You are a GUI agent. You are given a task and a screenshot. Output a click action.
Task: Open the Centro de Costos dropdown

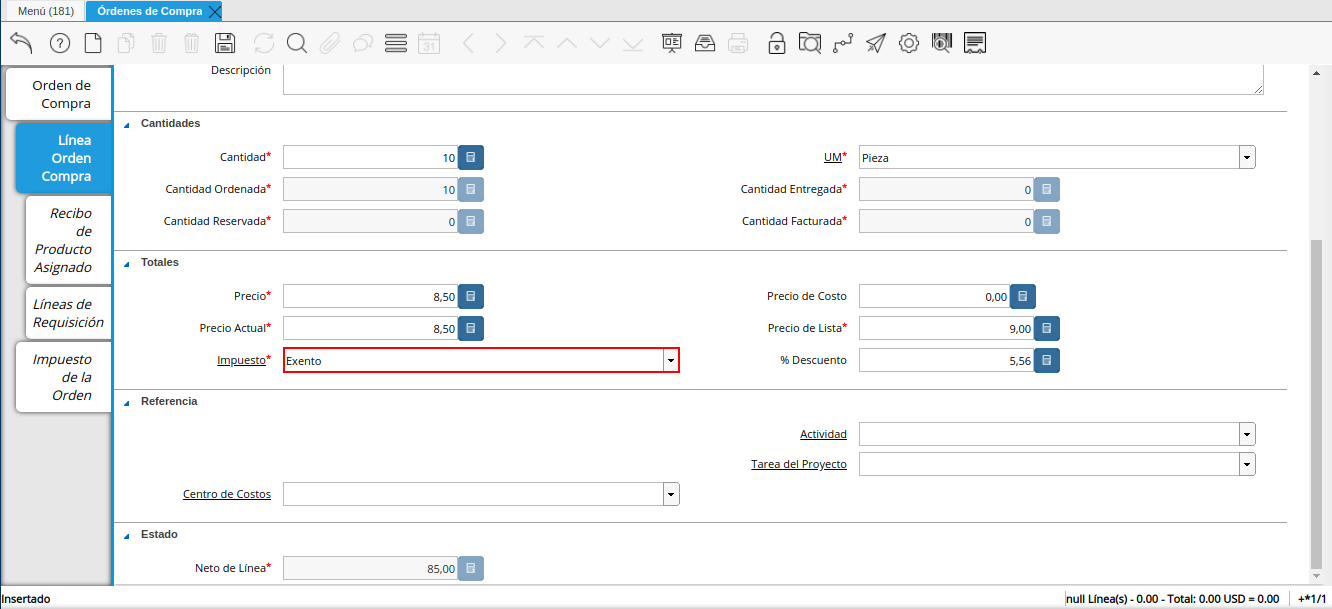click(x=671, y=494)
